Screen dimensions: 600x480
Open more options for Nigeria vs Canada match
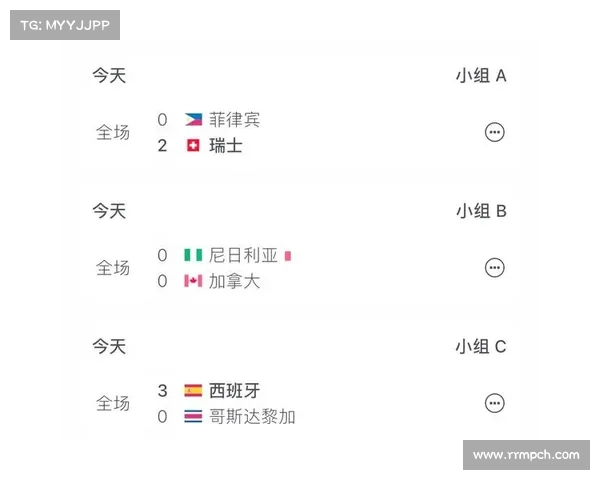click(494, 268)
